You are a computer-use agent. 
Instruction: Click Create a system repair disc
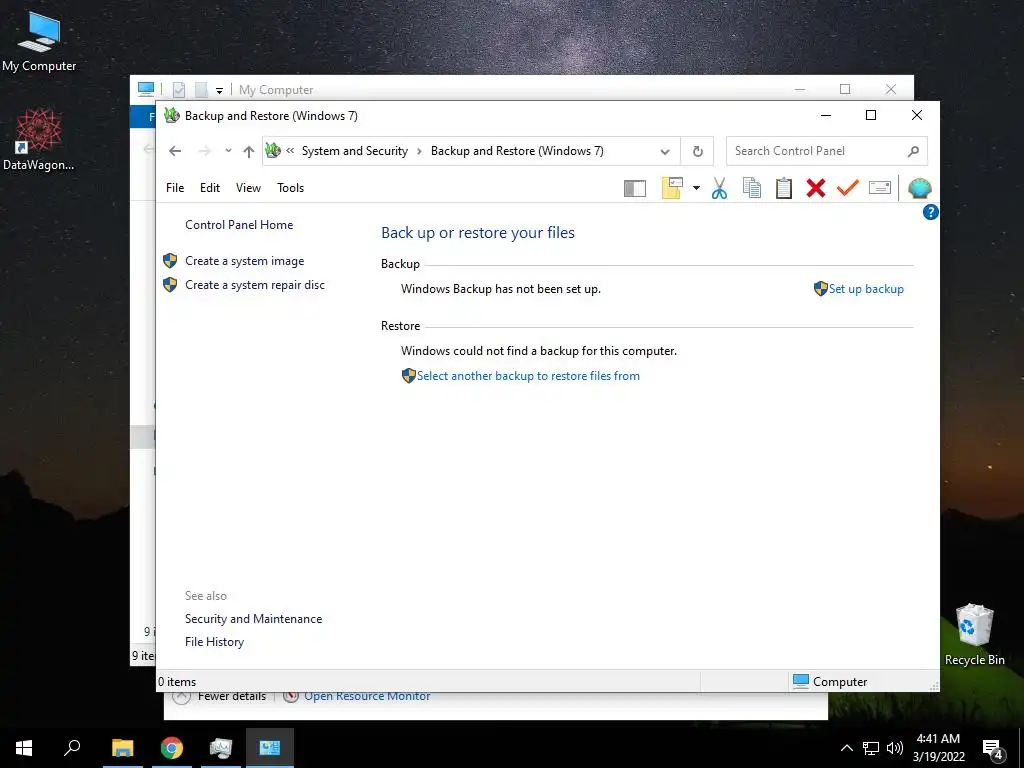pos(255,285)
